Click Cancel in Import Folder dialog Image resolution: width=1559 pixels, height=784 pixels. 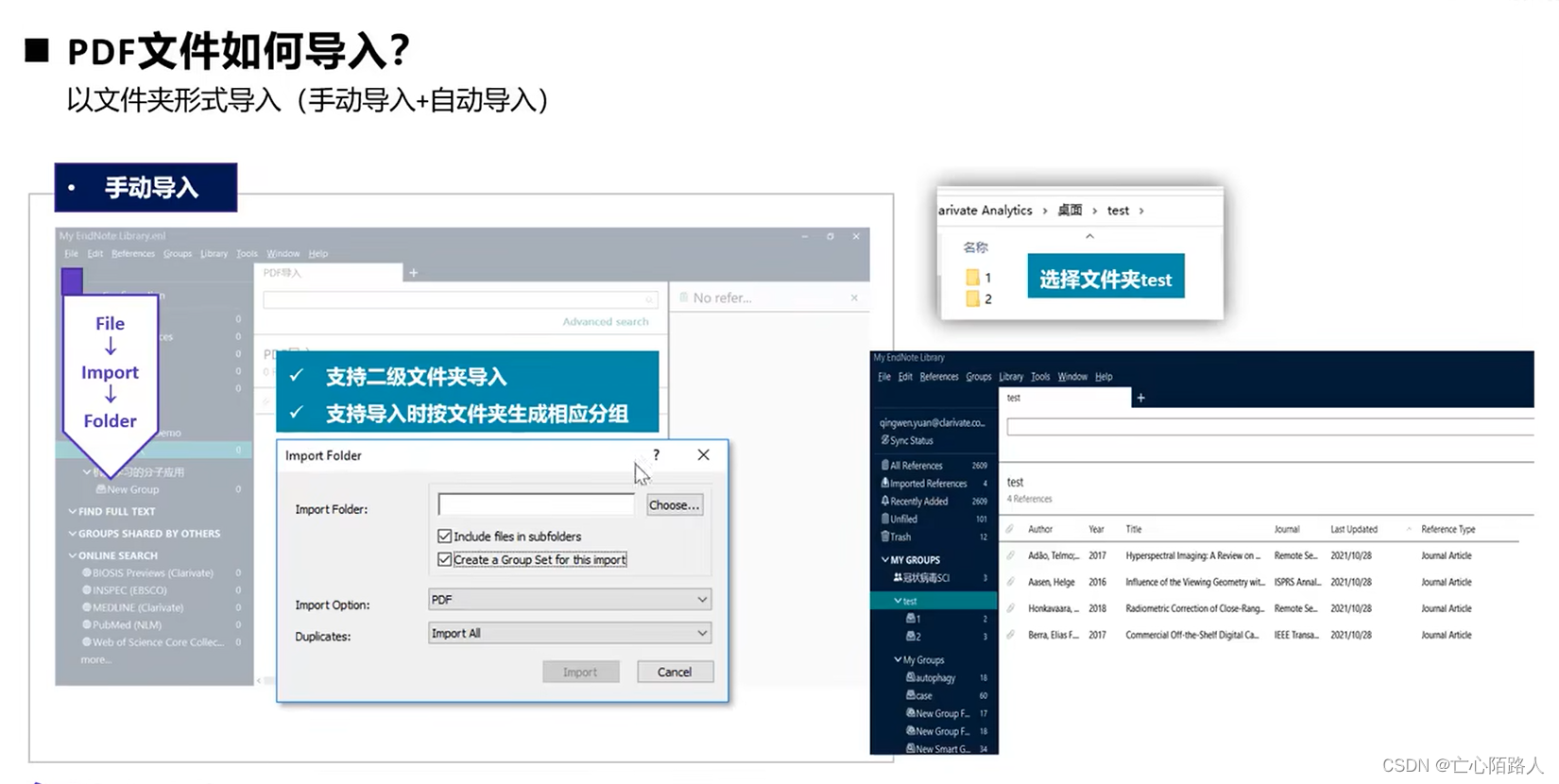(x=675, y=672)
